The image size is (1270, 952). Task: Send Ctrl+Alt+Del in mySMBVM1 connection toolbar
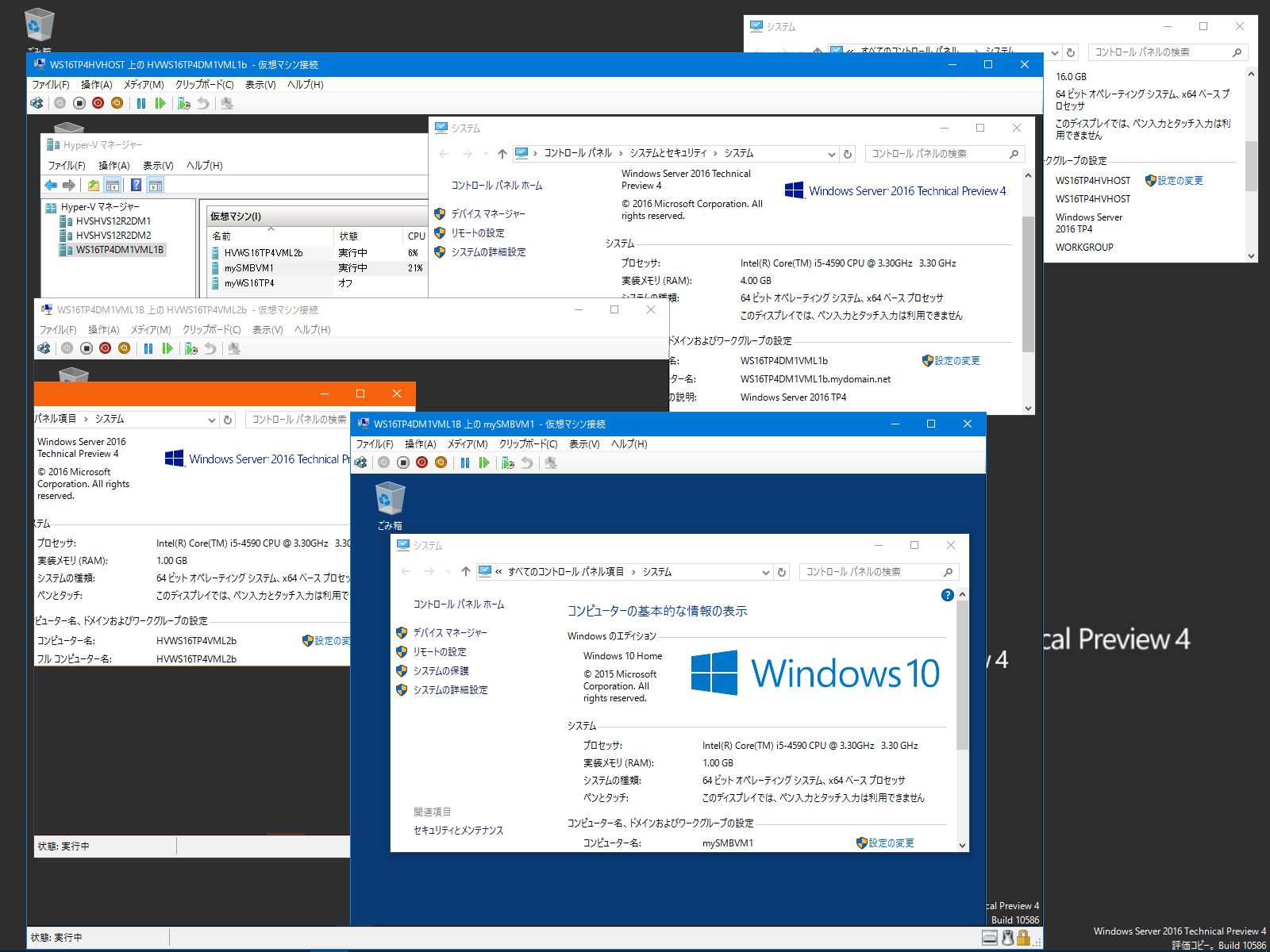point(361,463)
